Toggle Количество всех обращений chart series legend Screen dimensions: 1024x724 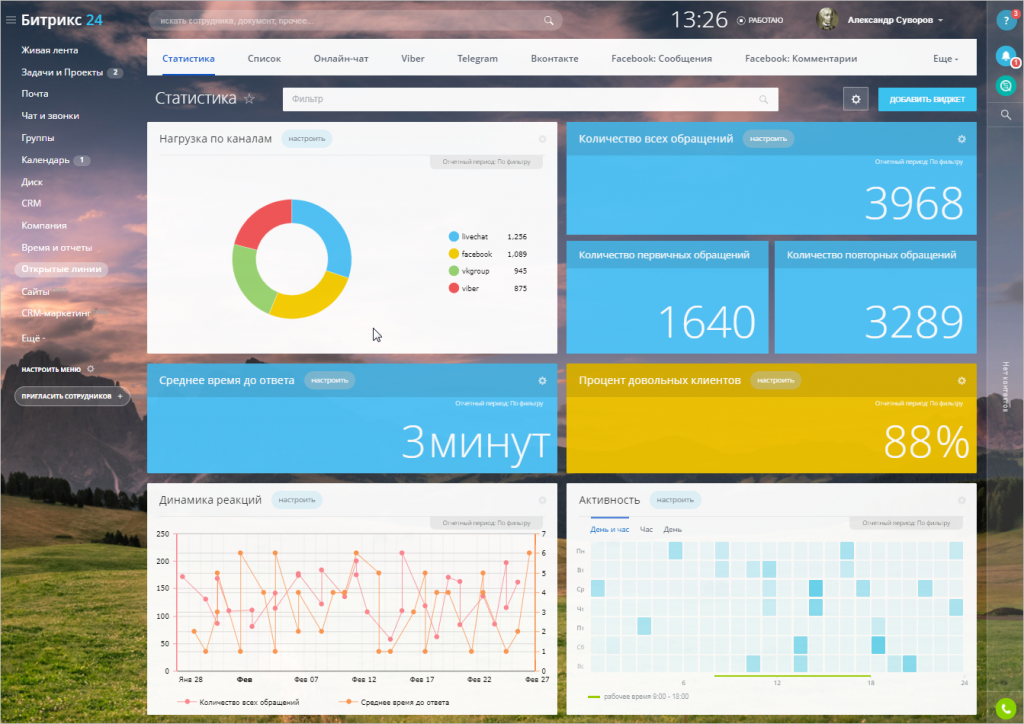point(238,702)
